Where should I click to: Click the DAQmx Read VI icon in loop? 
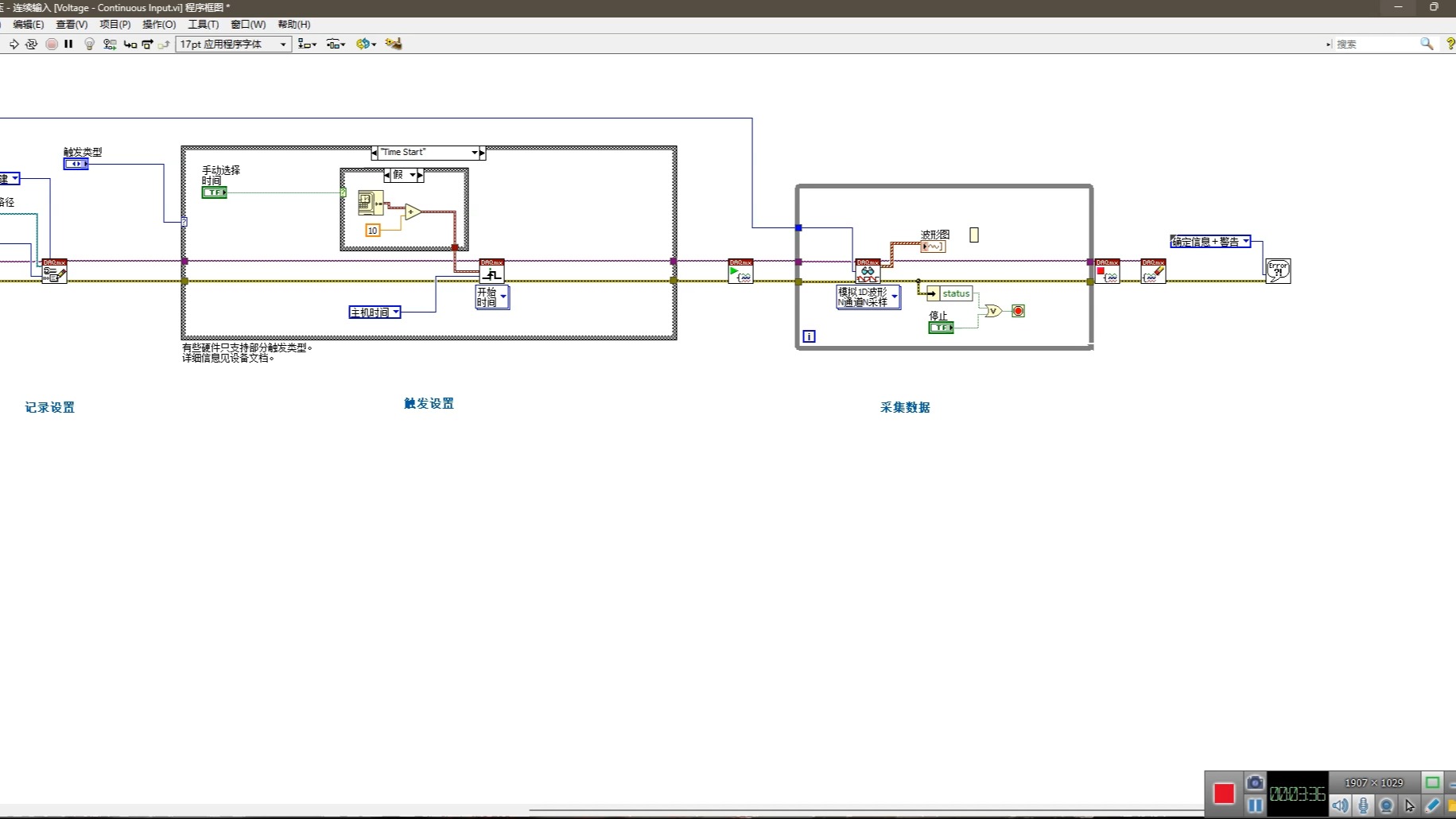tap(868, 271)
